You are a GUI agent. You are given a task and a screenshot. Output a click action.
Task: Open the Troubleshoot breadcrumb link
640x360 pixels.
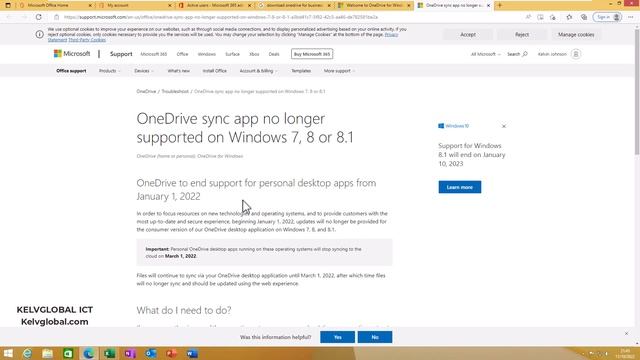click(175, 91)
